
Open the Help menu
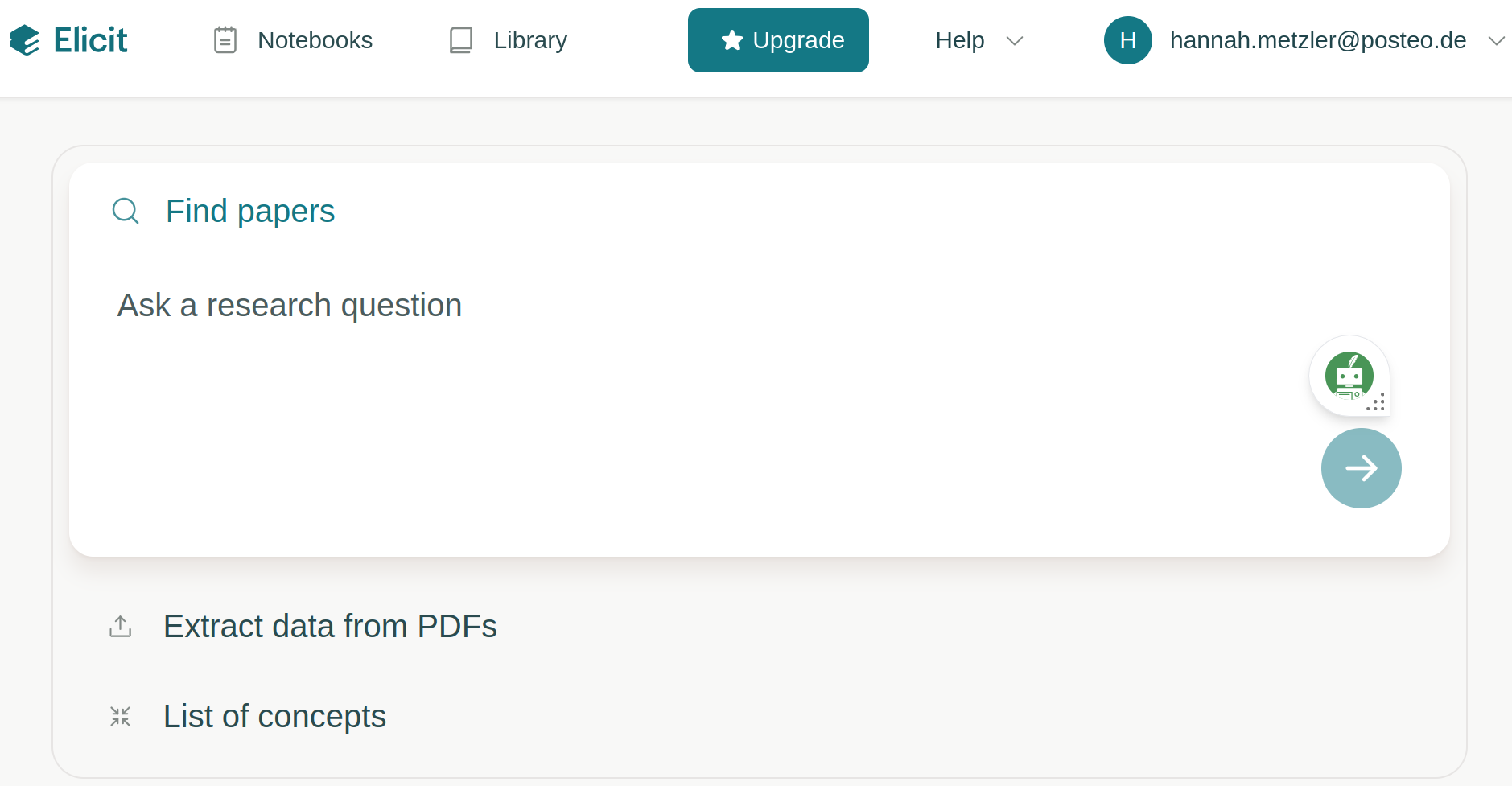[x=959, y=40]
